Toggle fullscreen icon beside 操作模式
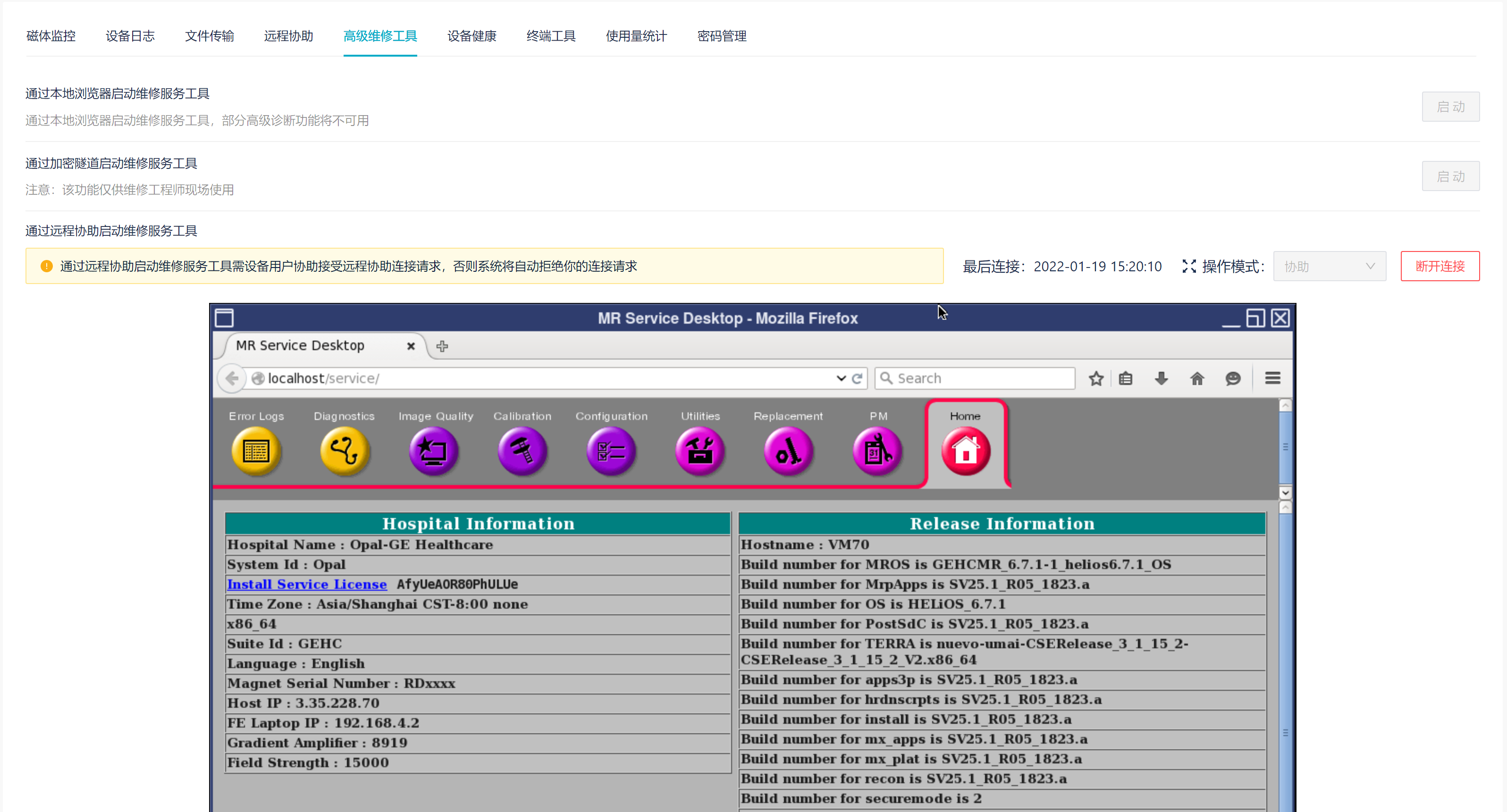1507x812 pixels. [1189, 266]
